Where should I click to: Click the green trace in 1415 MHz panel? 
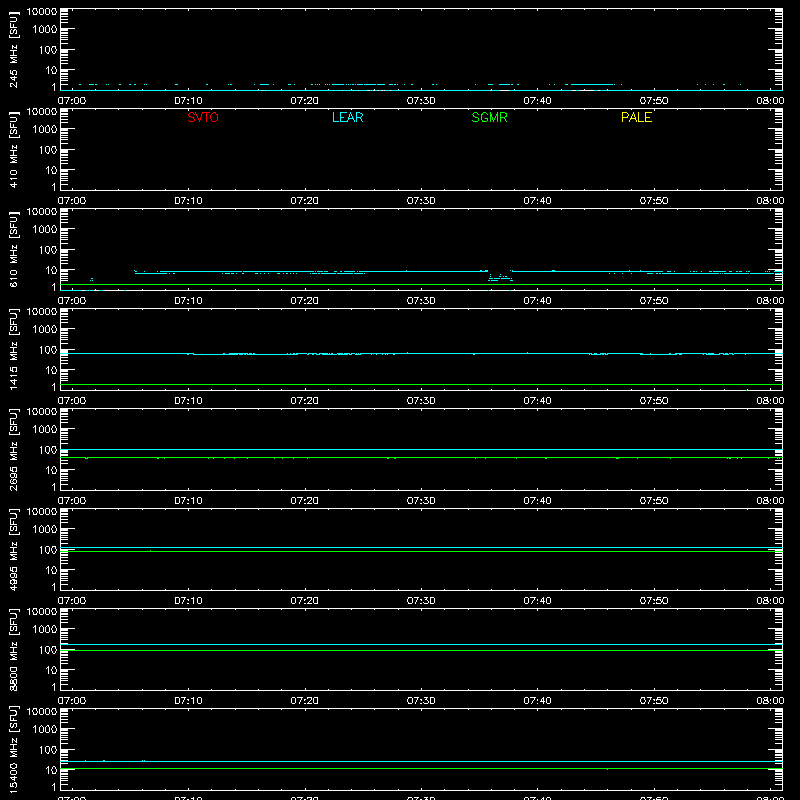click(x=421, y=384)
